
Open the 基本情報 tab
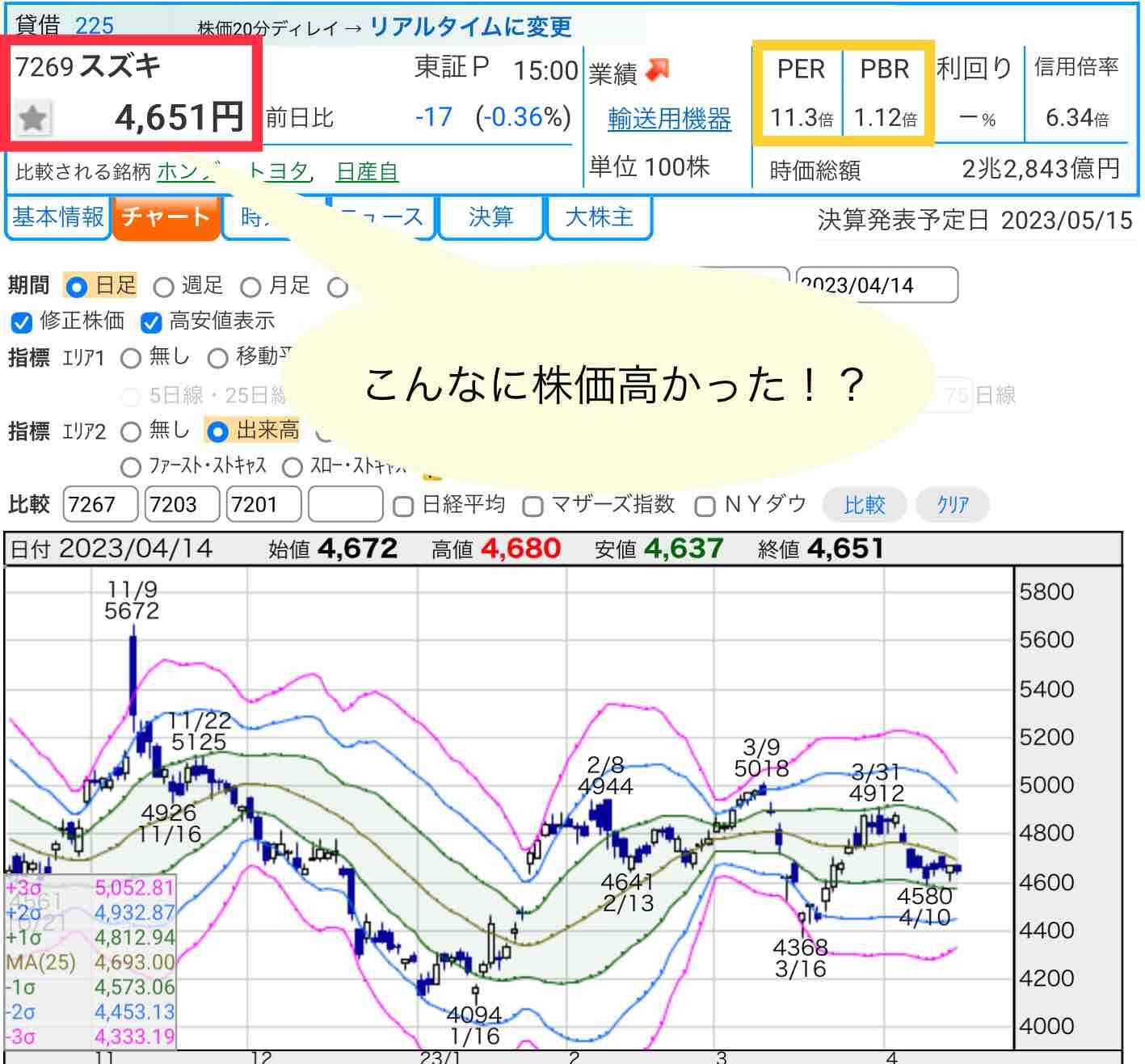click(x=57, y=217)
